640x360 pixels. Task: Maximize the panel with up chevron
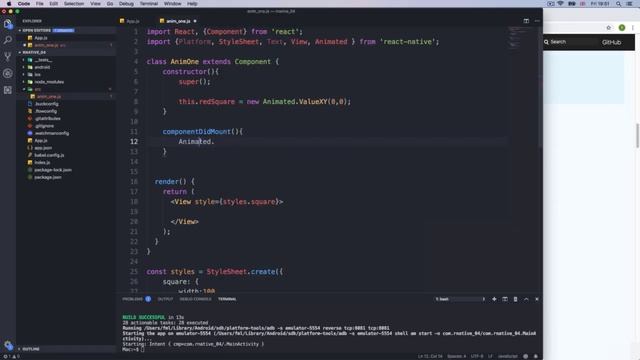coord(526,299)
